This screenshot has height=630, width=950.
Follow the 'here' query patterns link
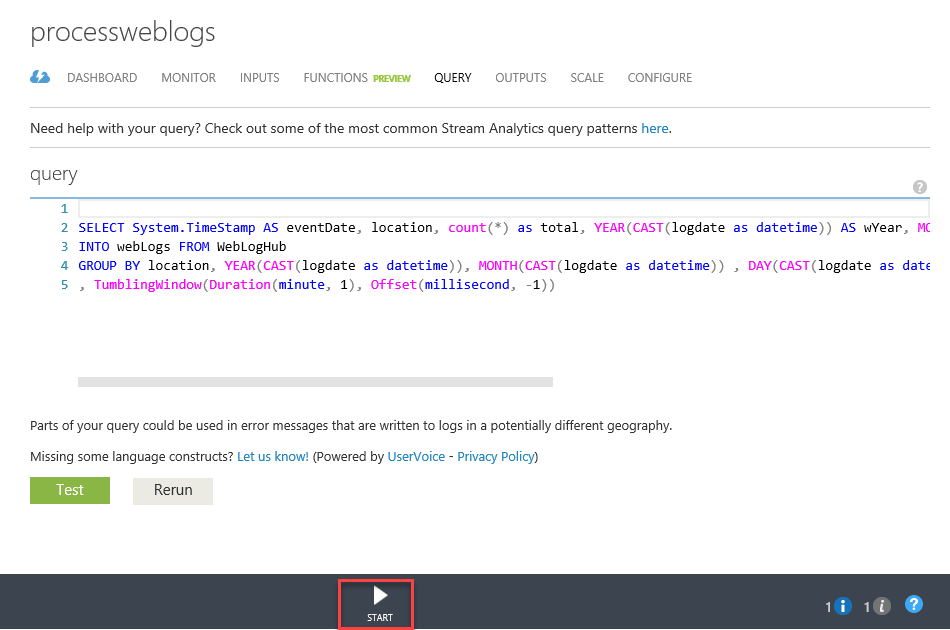pos(654,129)
